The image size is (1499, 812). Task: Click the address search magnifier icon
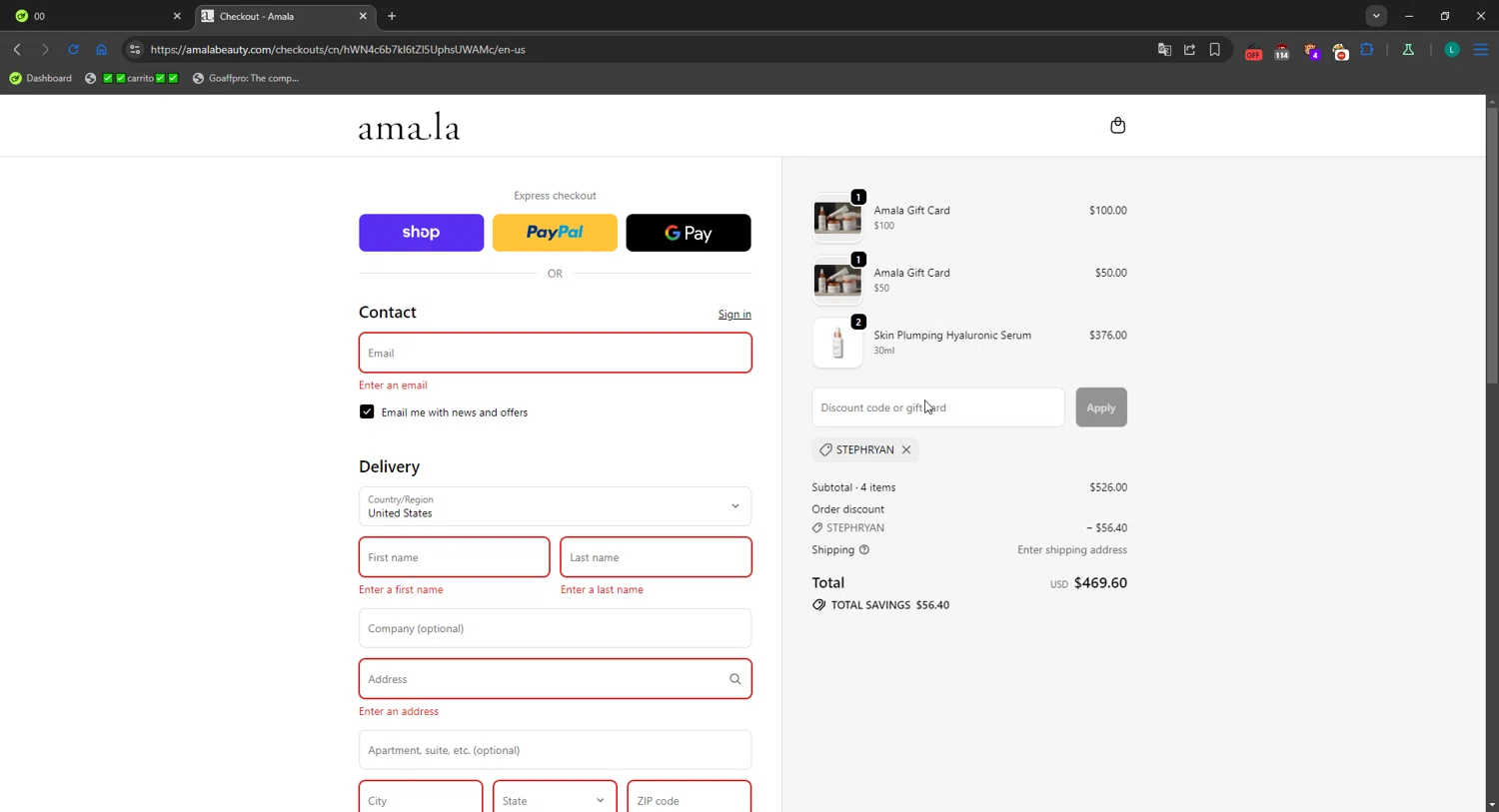pyautogui.click(x=735, y=679)
